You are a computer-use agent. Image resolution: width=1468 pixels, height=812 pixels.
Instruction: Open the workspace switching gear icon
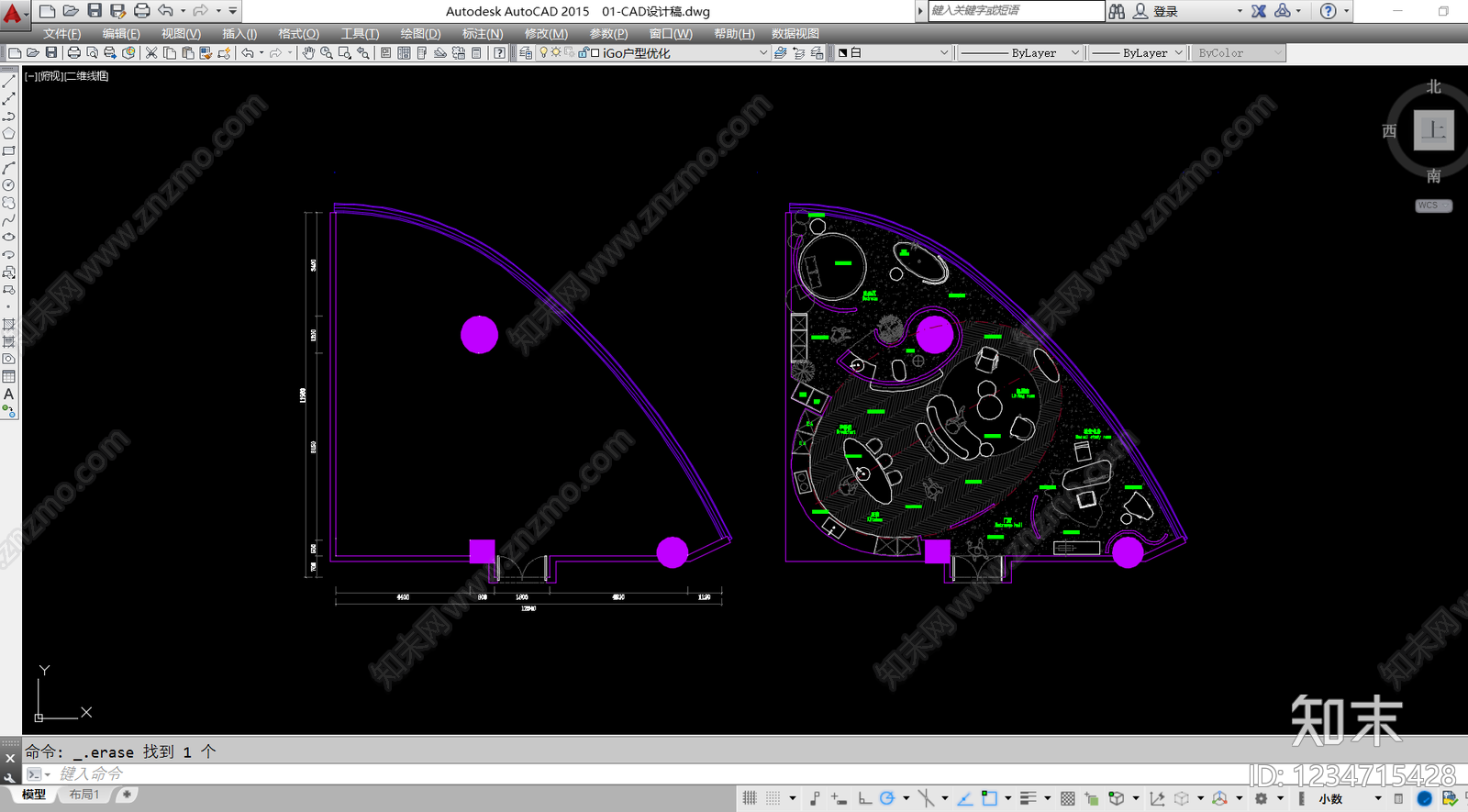tap(1262, 798)
